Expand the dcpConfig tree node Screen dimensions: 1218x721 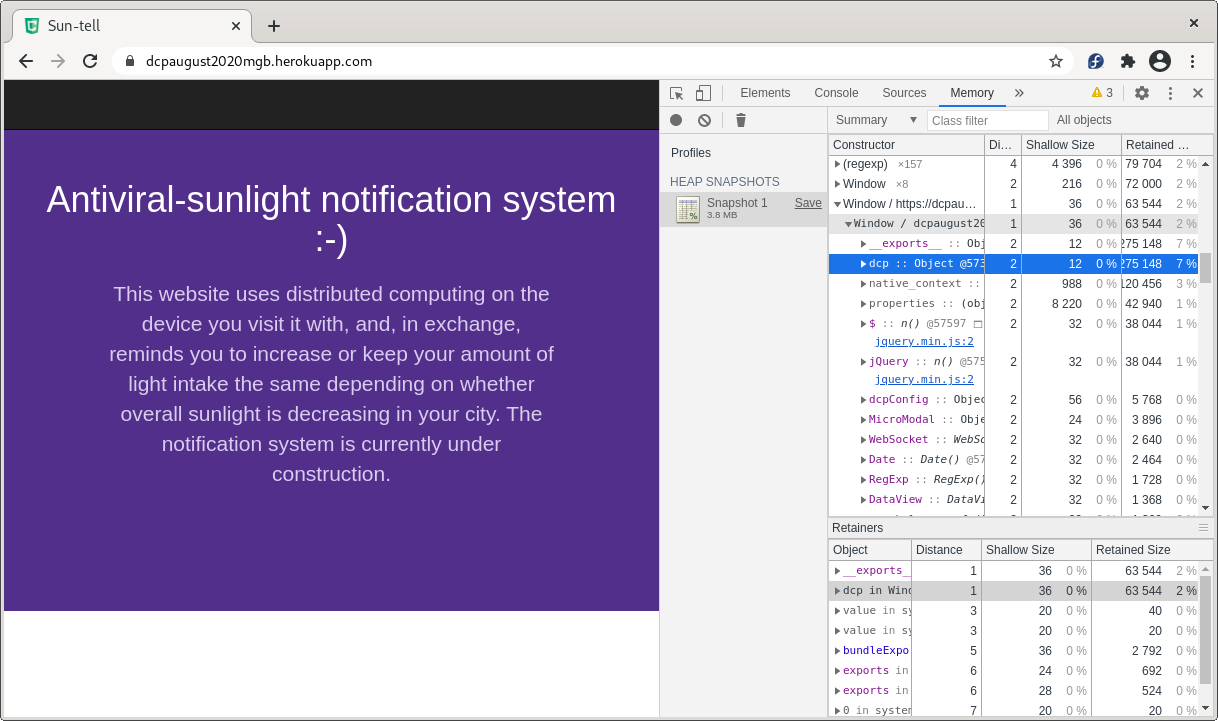pos(863,400)
